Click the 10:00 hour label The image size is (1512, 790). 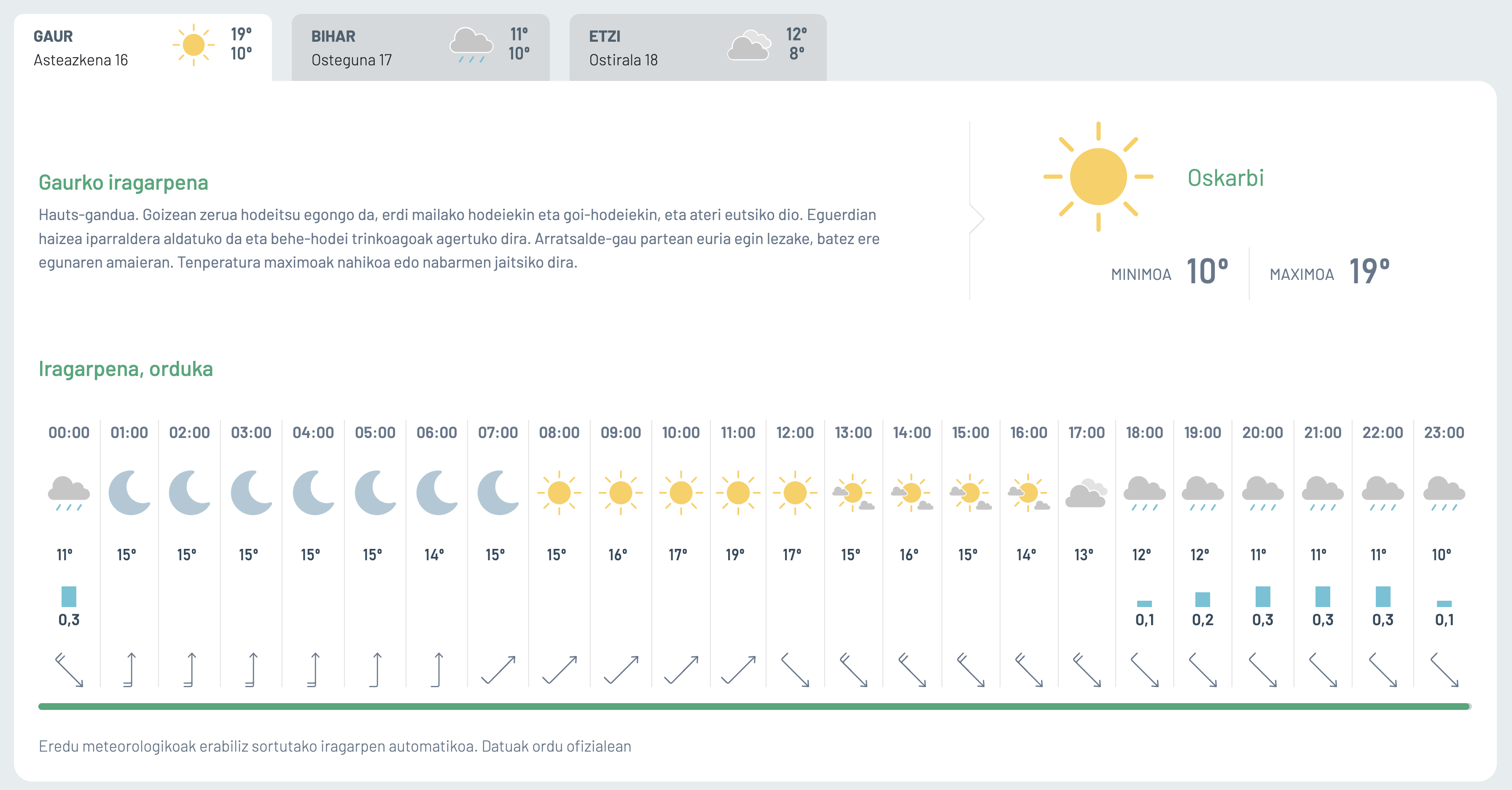tap(681, 433)
